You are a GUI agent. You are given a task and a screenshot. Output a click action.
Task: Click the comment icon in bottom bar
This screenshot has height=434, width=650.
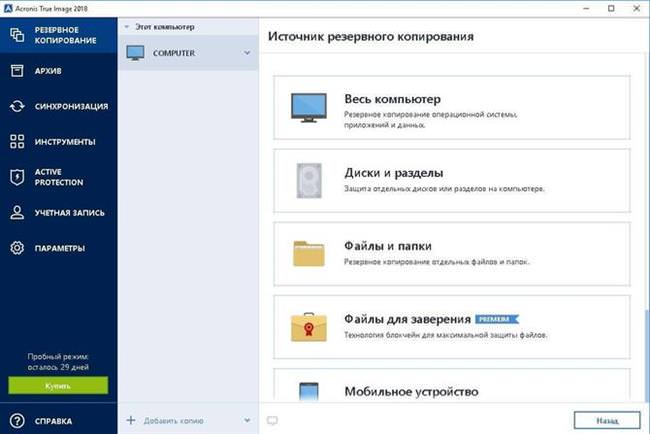coord(272,421)
